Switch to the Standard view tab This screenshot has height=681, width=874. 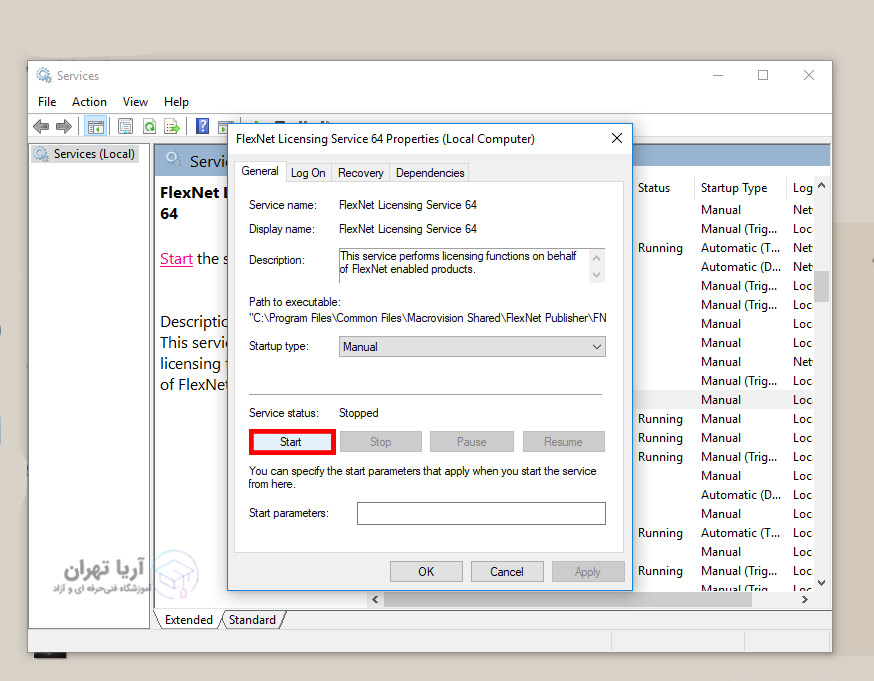[252, 620]
